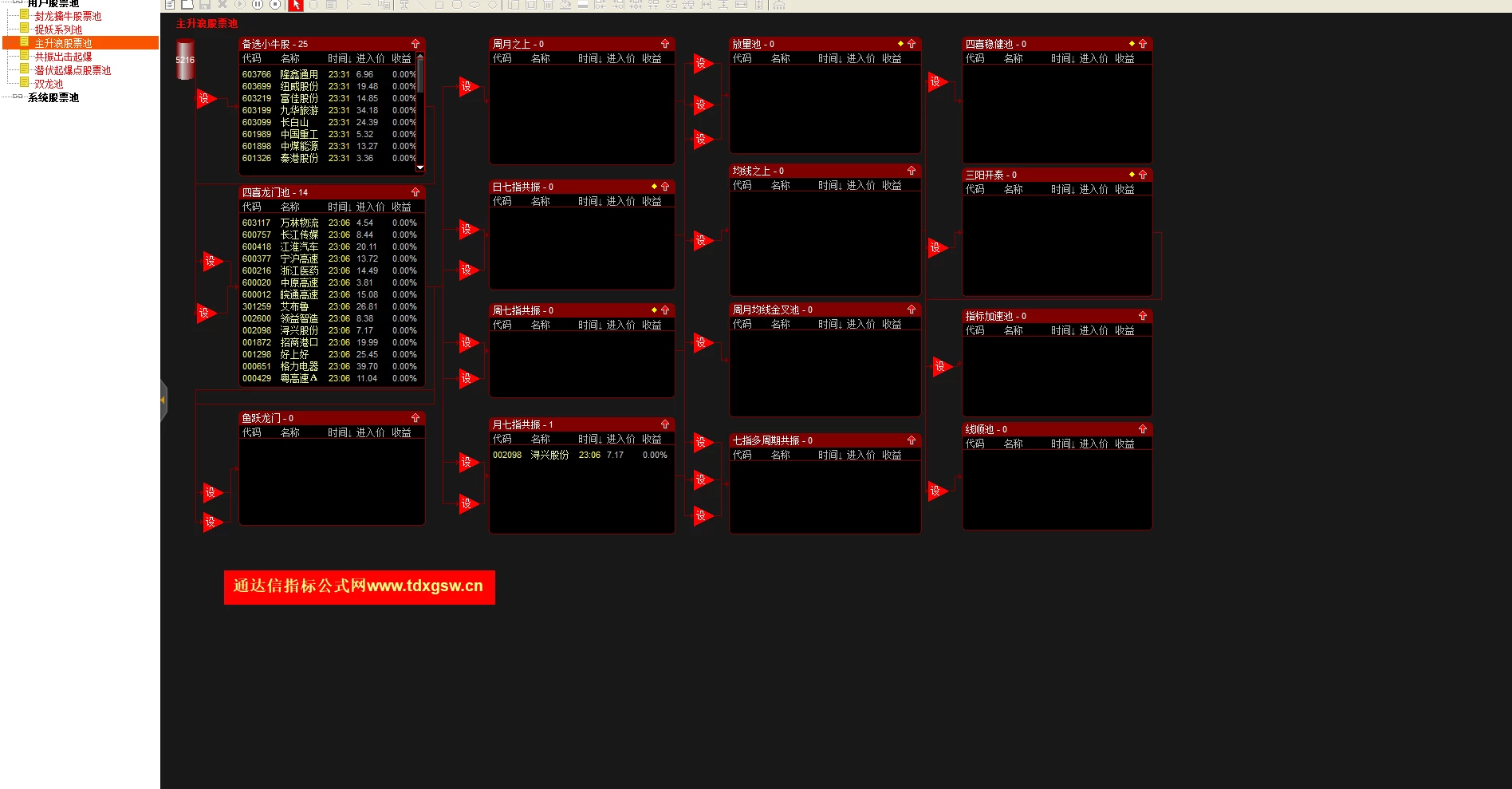Click the red up-arrow on 四喜龙门池 panel
Screen dimensions: 1512x789
pyautogui.click(x=415, y=192)
